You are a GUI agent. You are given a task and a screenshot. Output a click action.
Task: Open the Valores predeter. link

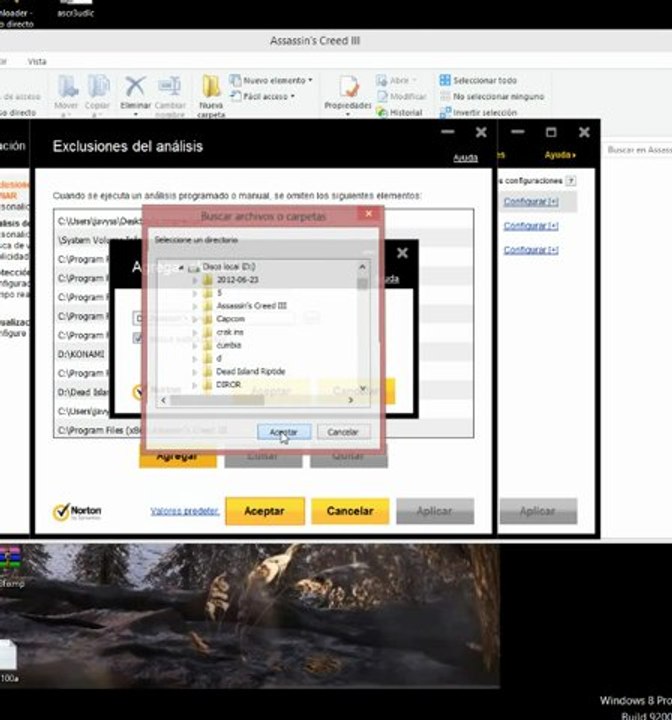tap(184, 511)
